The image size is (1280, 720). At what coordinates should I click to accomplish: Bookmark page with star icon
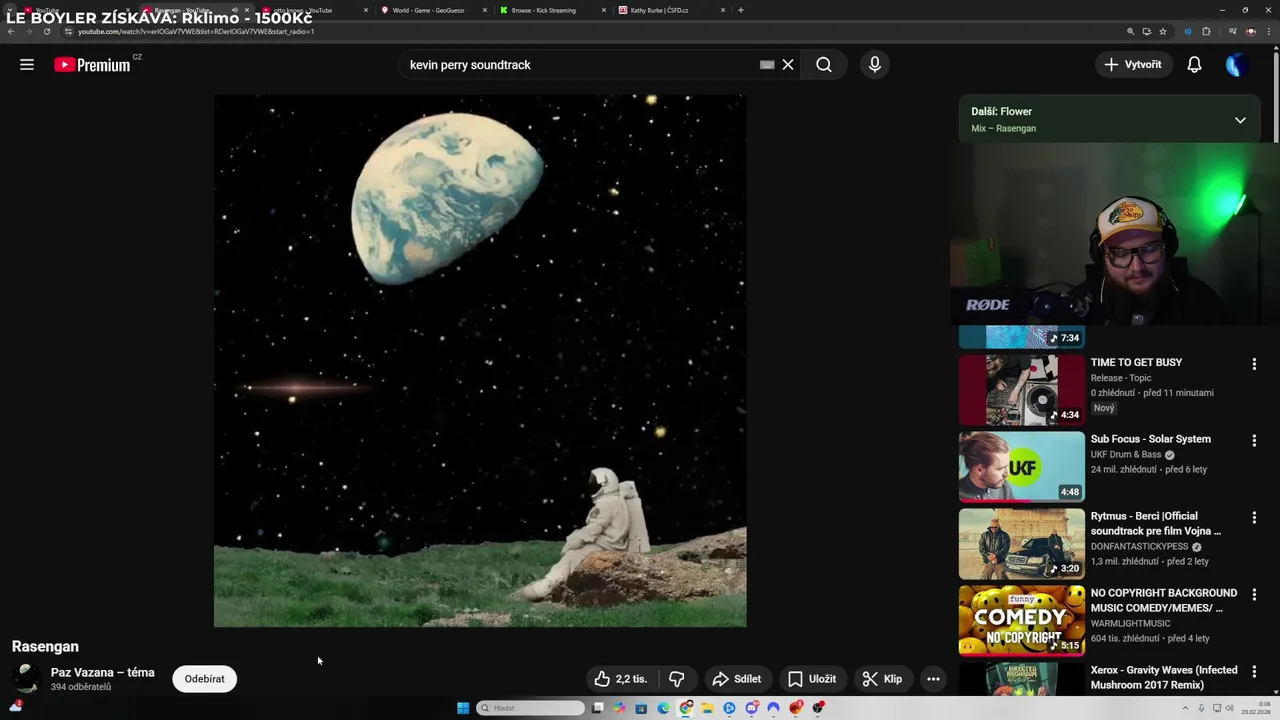1163,31
